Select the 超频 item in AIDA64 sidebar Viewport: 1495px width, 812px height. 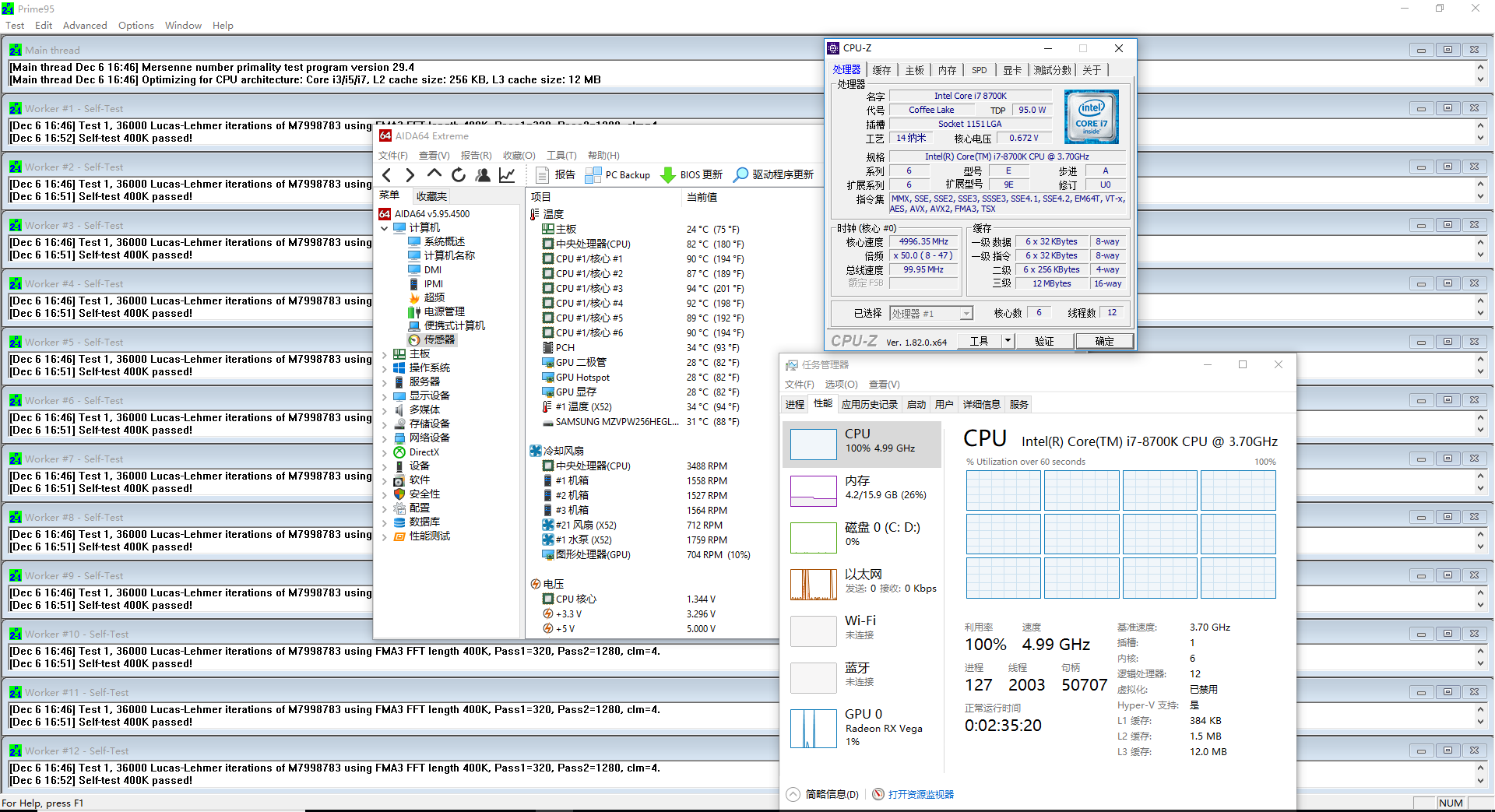point(434,297)
